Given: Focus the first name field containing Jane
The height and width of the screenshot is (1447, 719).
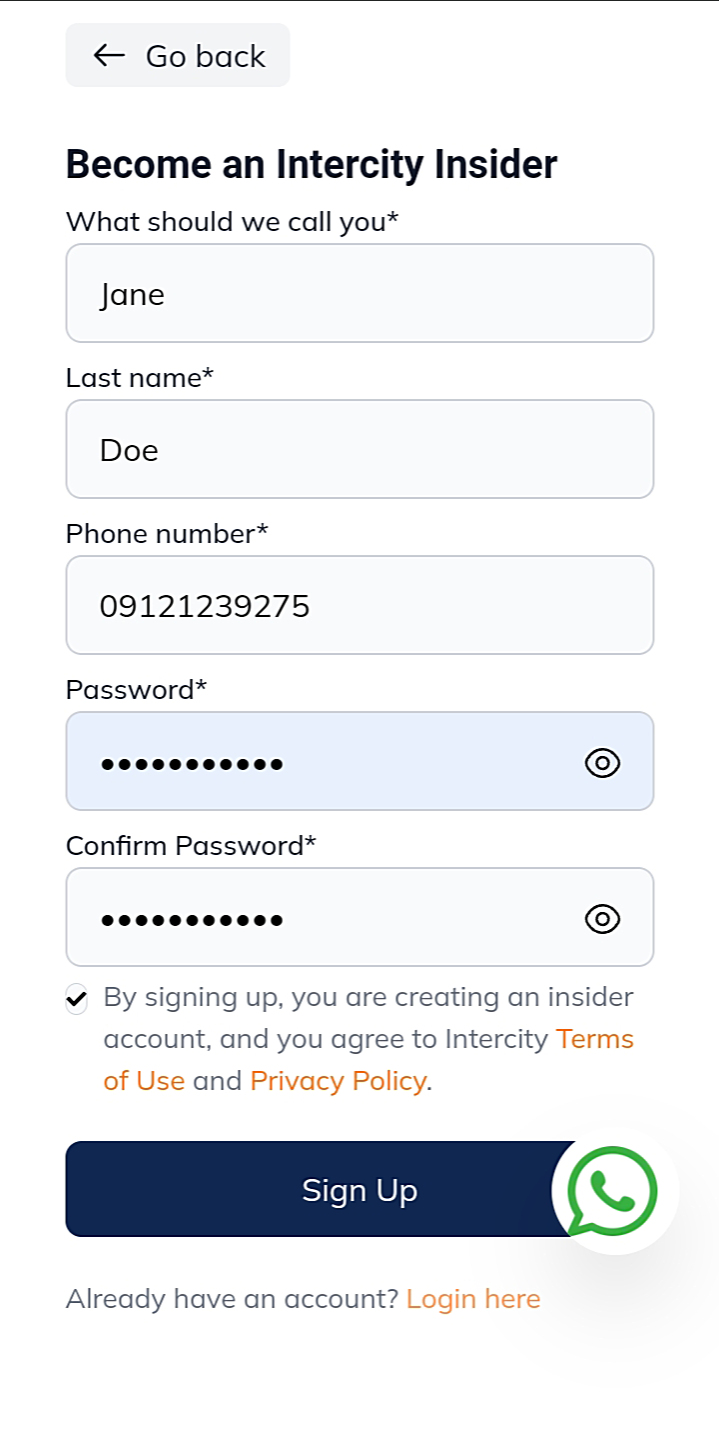Looking at the screenshot, I should click(359, 294).
